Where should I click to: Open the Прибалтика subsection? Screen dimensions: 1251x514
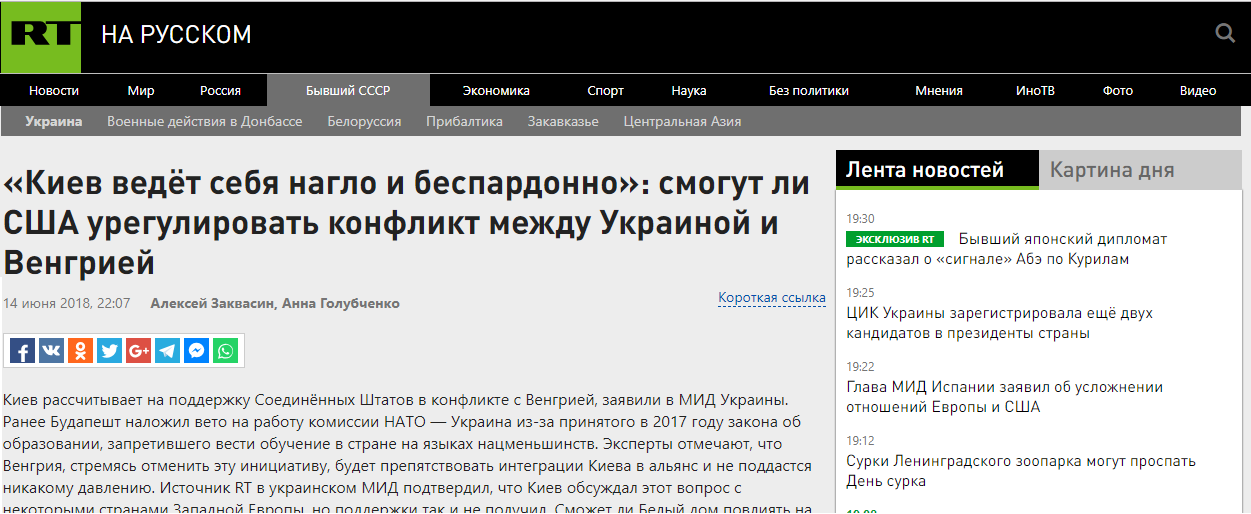tap(464, 121)
